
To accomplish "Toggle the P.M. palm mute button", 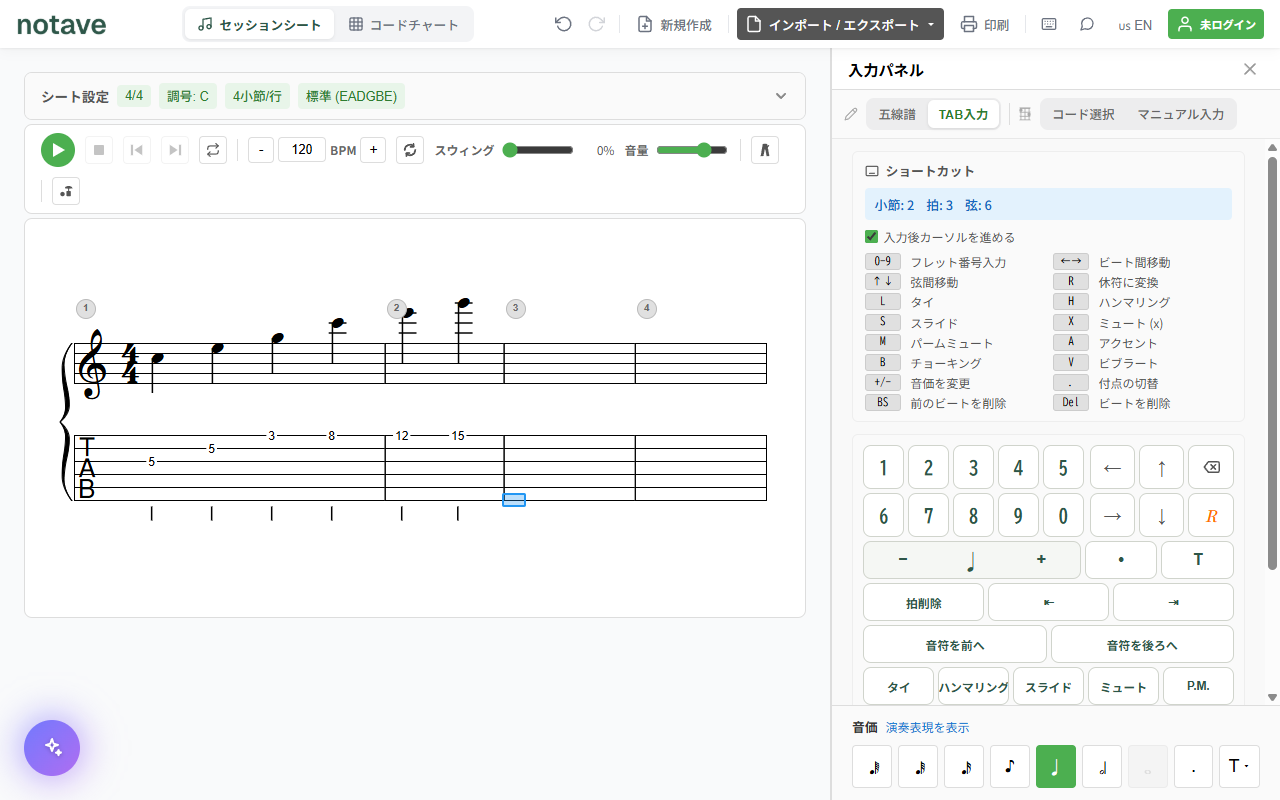I will coord(1198,687).
